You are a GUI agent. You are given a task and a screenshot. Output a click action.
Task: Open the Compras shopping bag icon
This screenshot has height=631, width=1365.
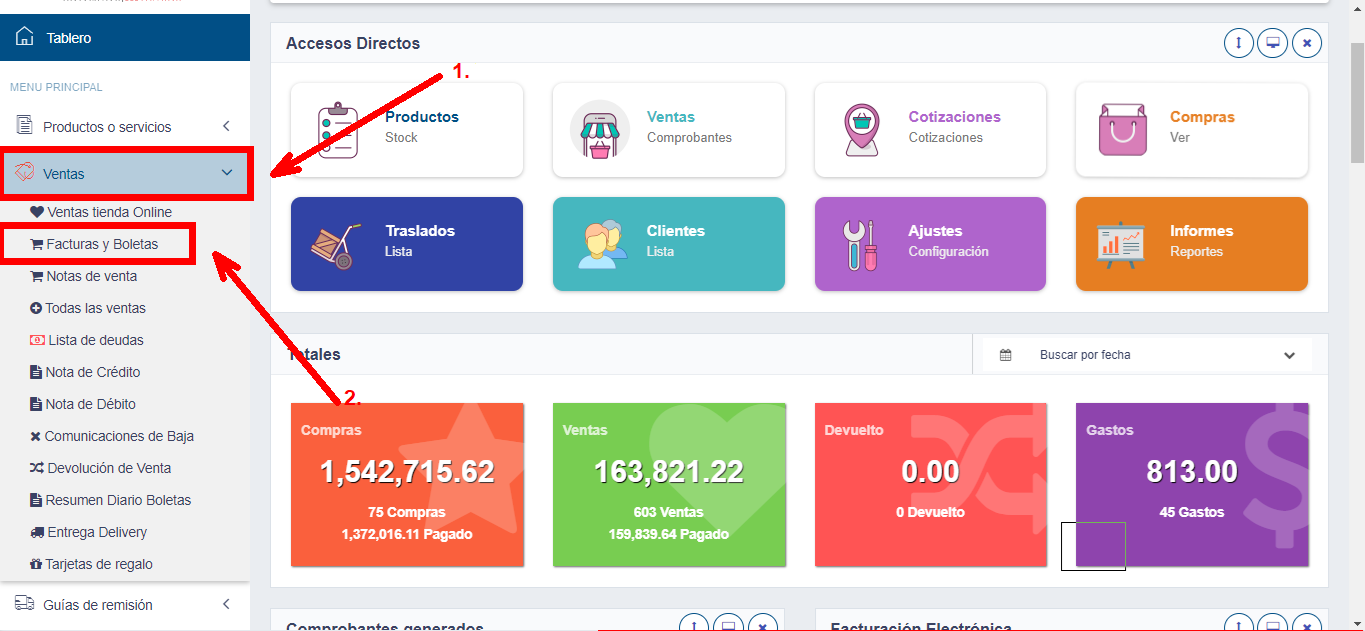click(x=1122, y=130)
